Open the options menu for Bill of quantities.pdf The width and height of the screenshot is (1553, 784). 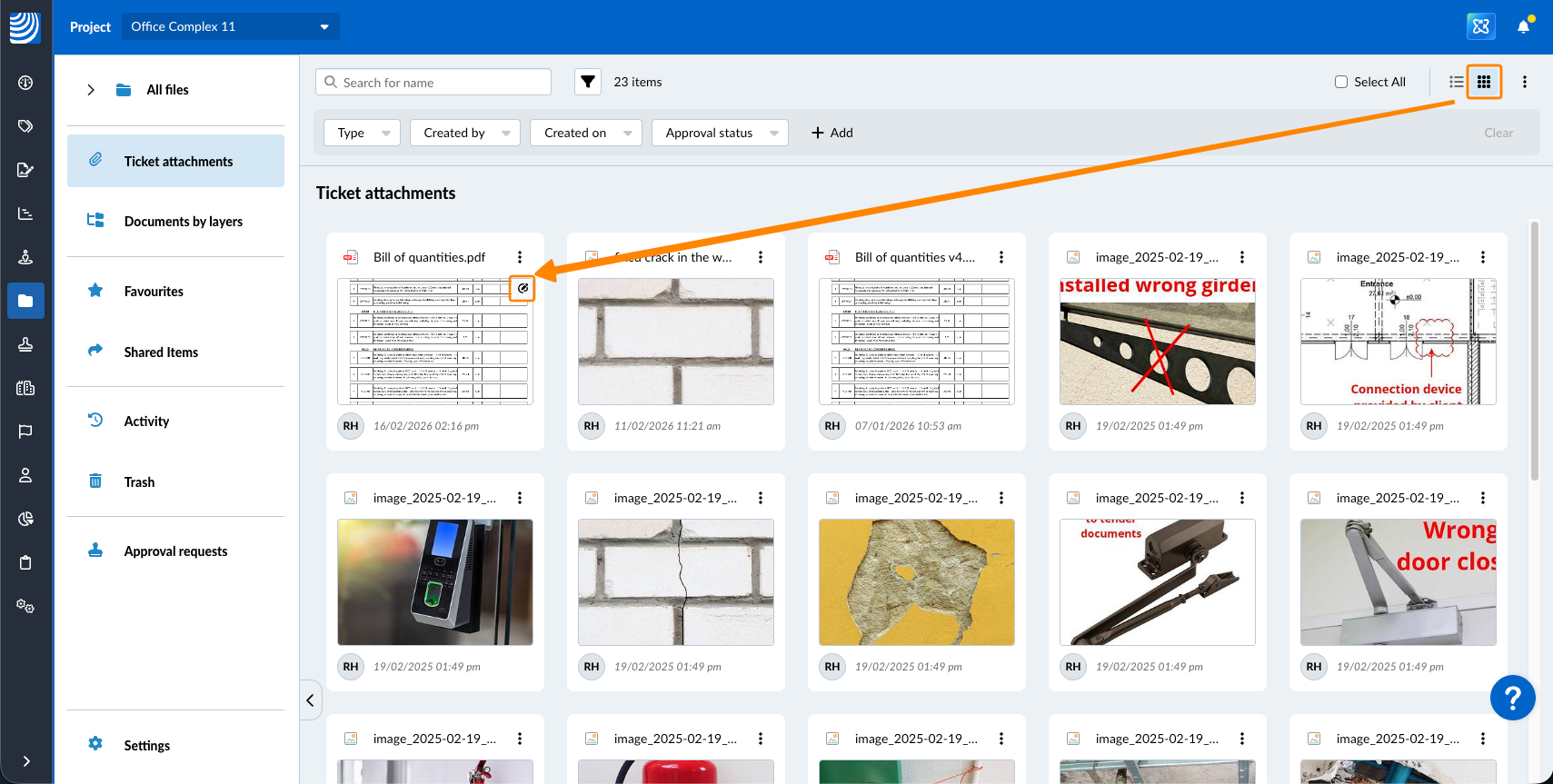[520, 257]
